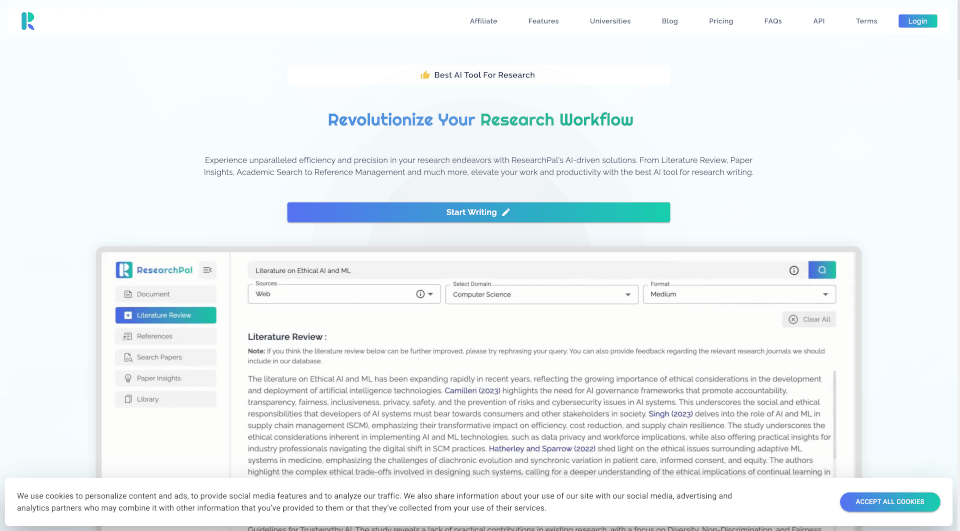Click the magnifier search button
The width and height of the screenshot is (960, 531).
[x=822, y=270]
